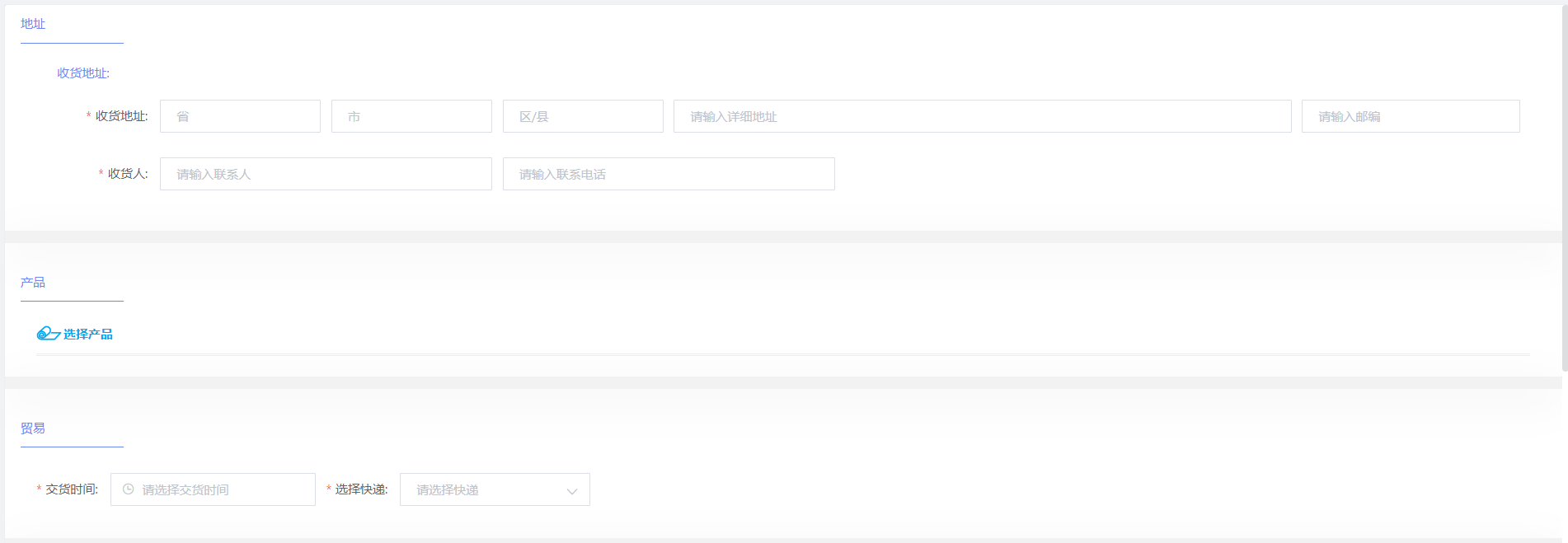Select the 区/县 district field
Viewport: 1568px width, 543px height.
pyautogui.click(x=583, y=116)
